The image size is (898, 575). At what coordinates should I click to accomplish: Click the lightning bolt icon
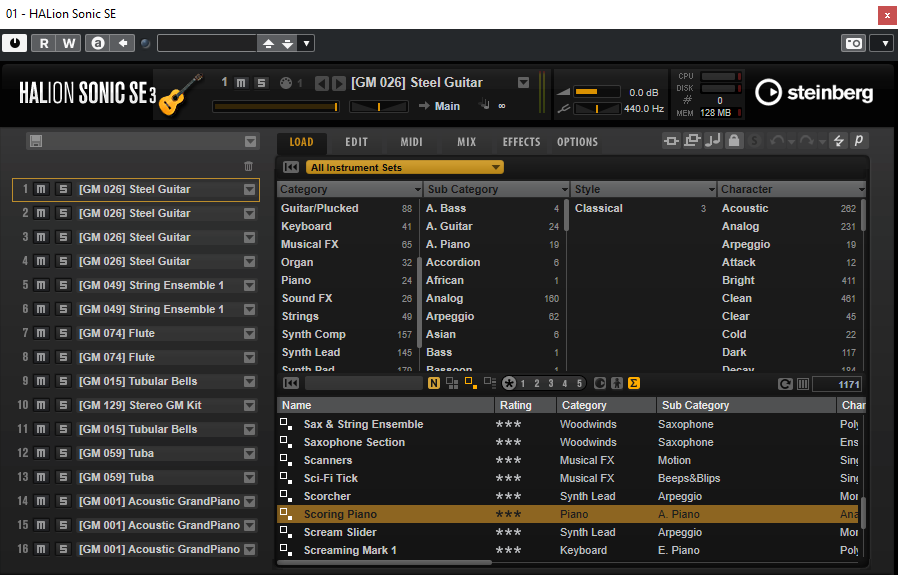[838, 140]
